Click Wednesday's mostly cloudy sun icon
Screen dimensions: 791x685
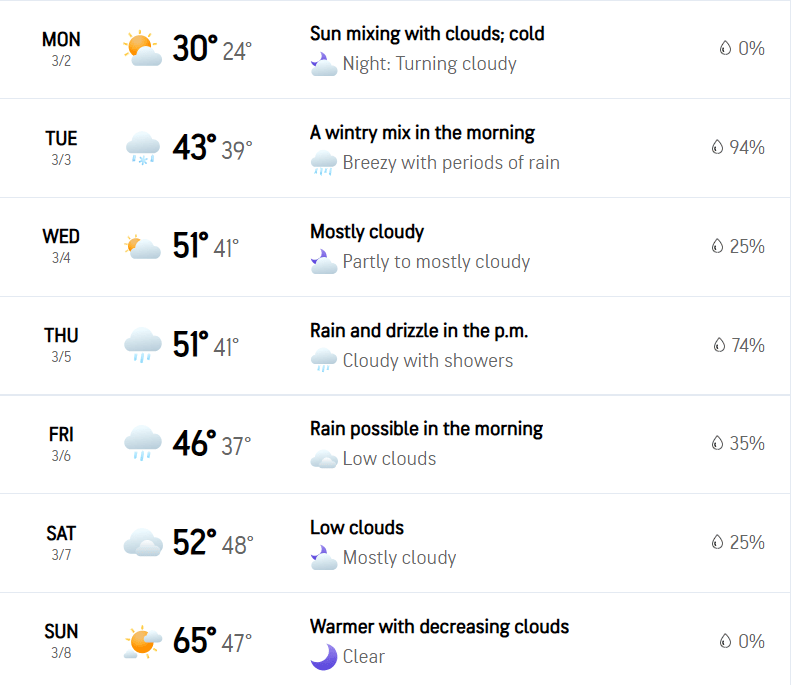(143, 247)
